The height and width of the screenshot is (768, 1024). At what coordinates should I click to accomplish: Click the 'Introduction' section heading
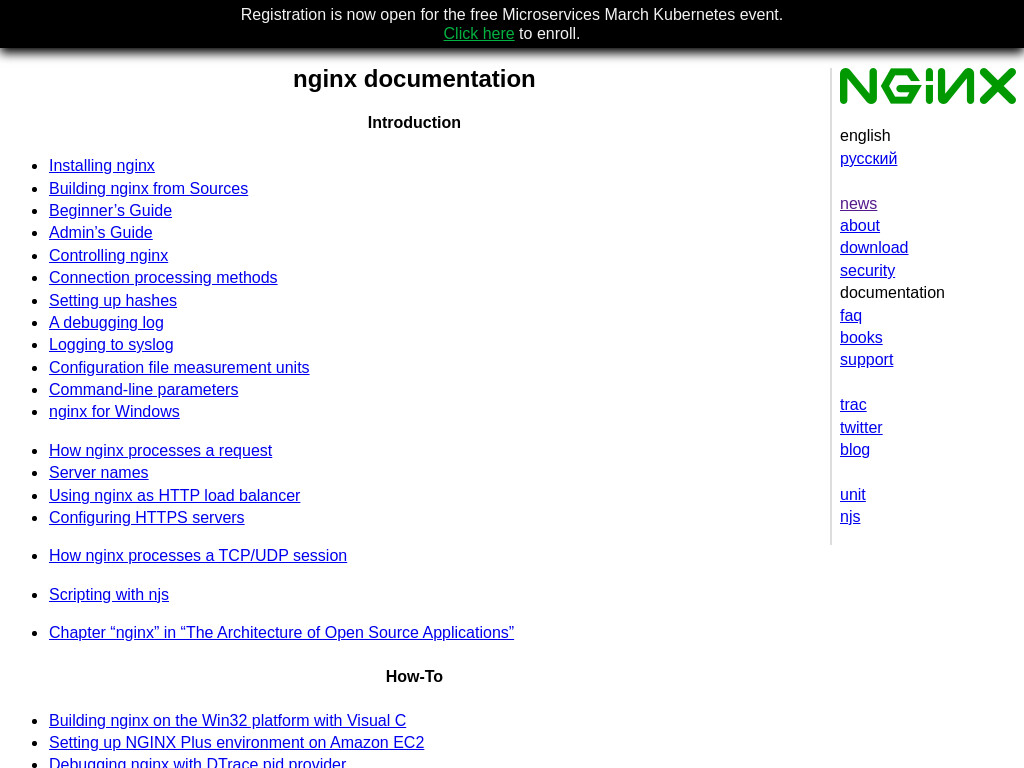tap(414, 123)
